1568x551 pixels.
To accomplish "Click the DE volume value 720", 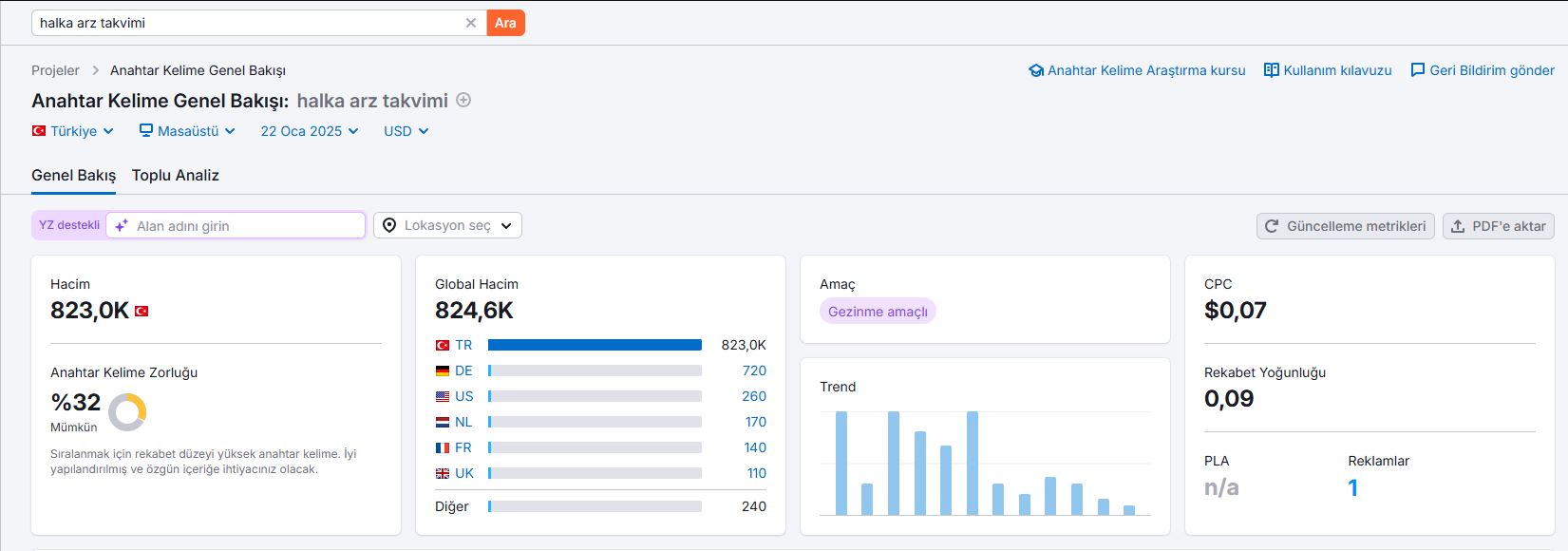I will pyautogui.click(x=754, y=370).
